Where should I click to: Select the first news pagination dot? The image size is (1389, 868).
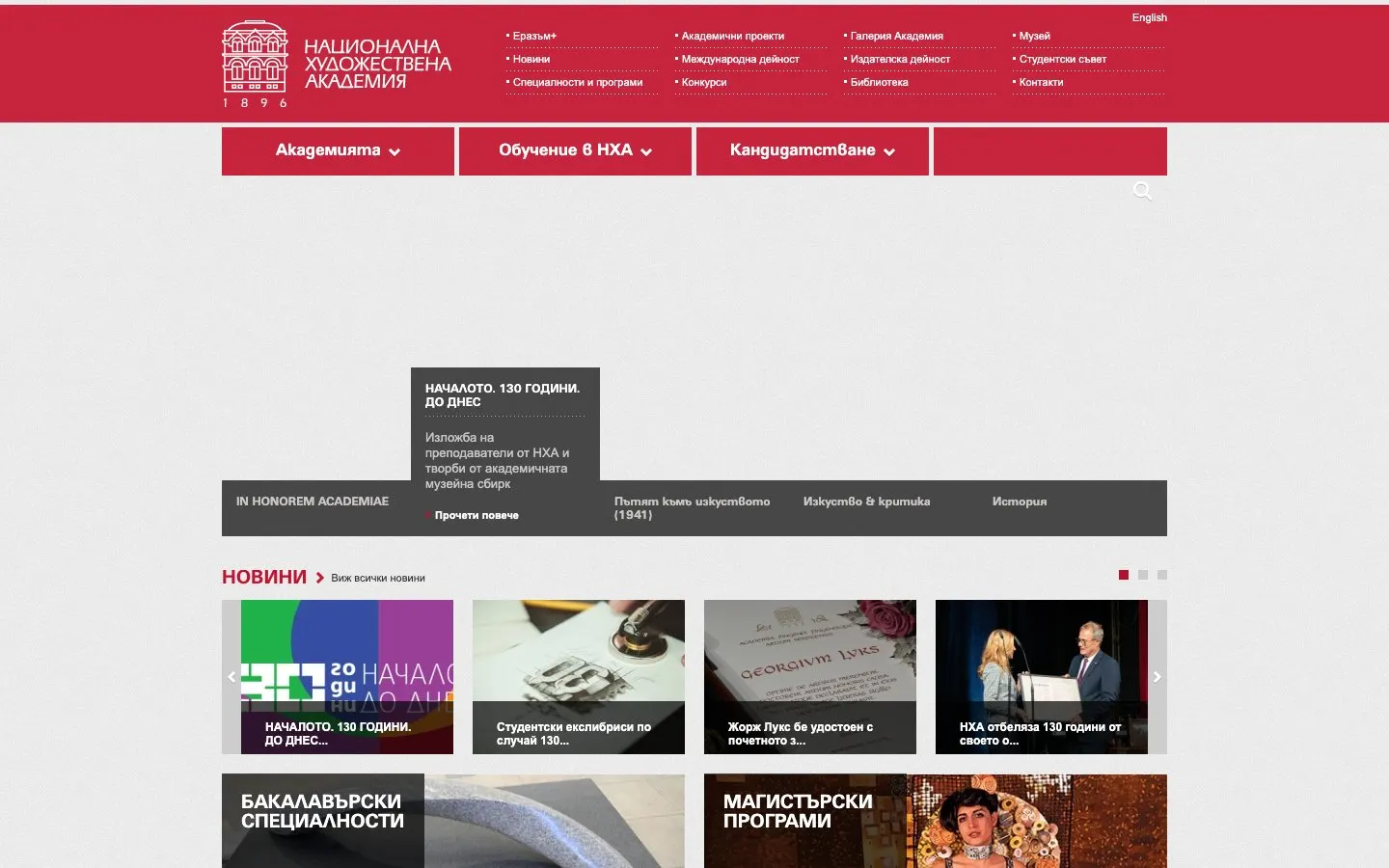[1124, 575]
